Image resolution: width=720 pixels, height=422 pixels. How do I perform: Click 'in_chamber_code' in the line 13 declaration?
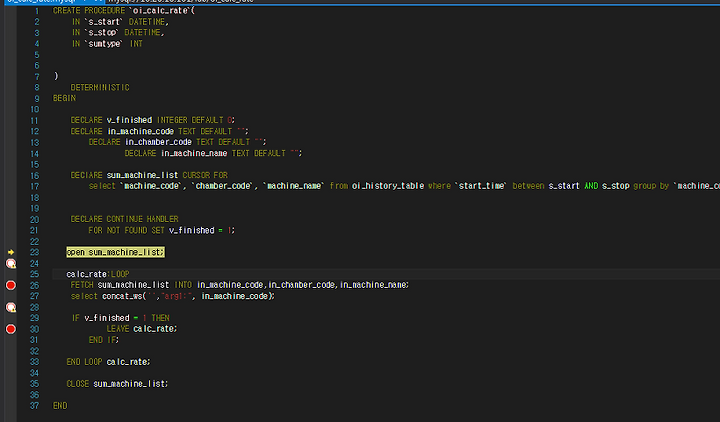(158, 142)
